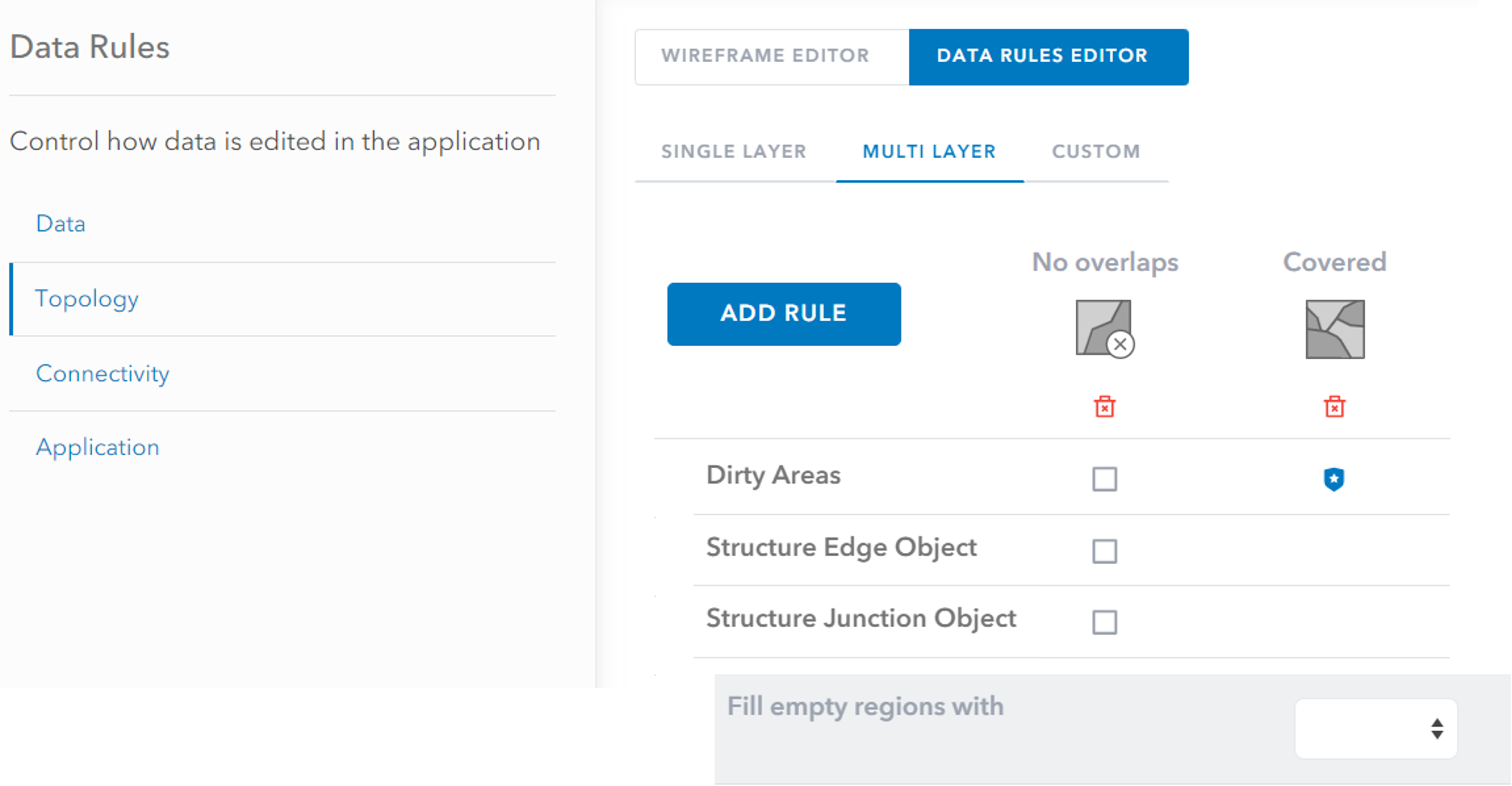This screenshot has height=786, width=1512.
Task: Delete the No overlaps rule with trash icon
Action: tap(1105, 406)
